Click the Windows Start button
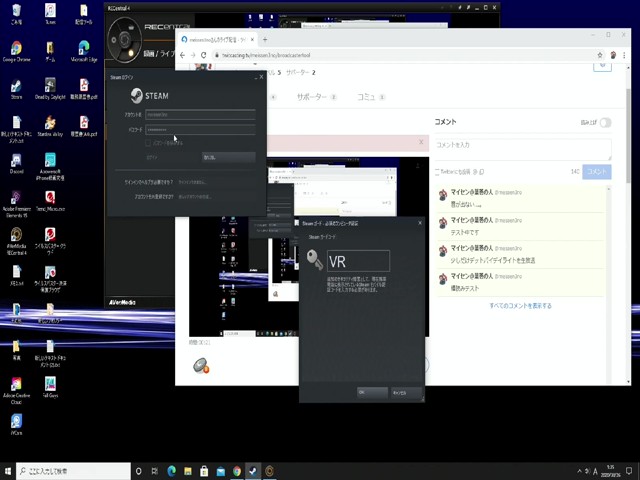This screenshot has height=480, width=640. (8, 471)
